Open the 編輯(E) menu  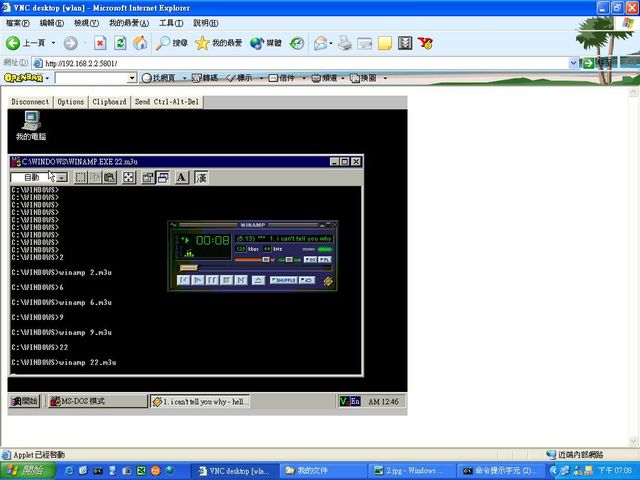52,23
